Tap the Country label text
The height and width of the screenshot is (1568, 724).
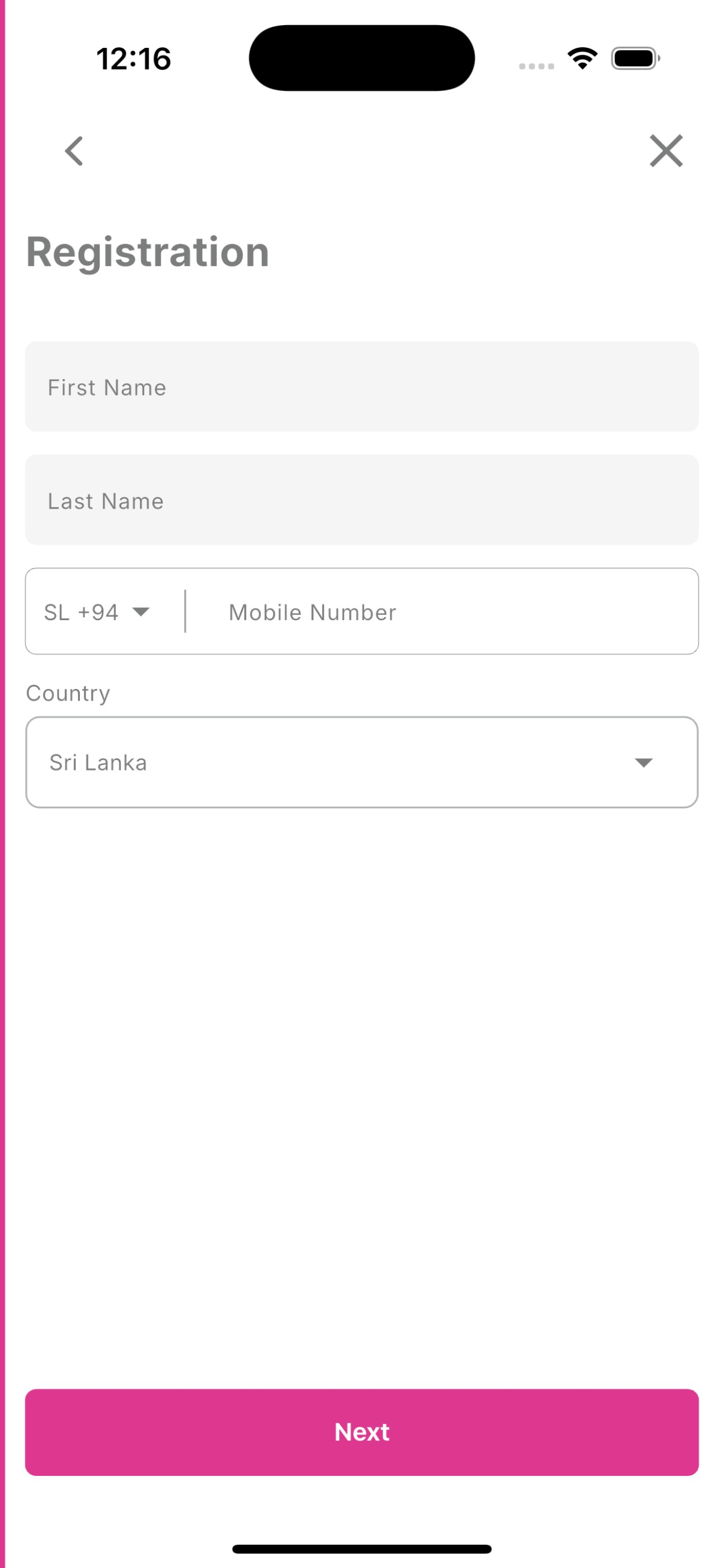pos(68,694)
